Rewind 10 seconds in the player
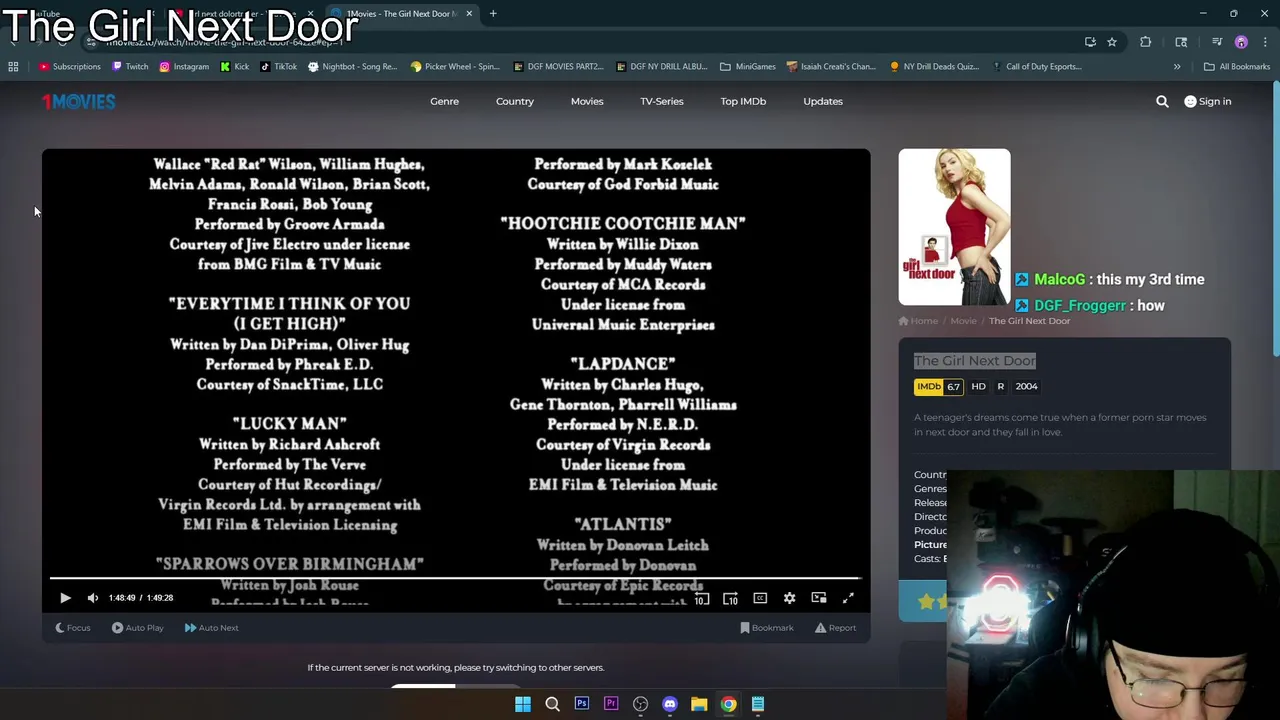This screenshot has width=1280, height=720. click(702, 598)
